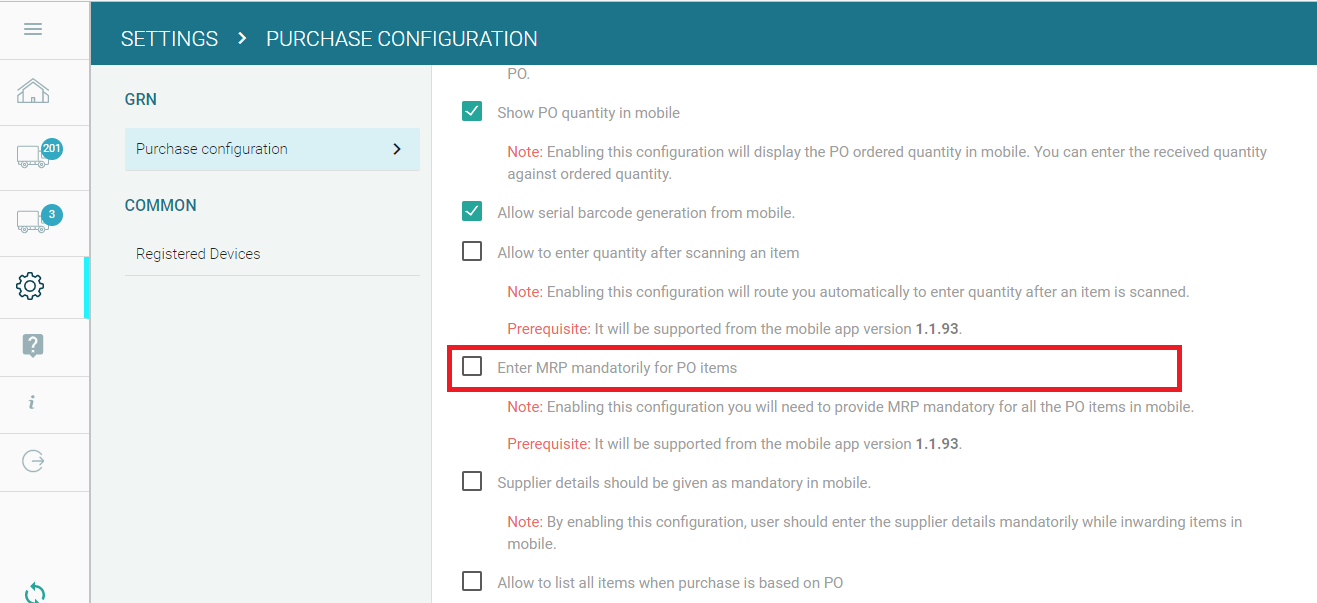The image size is (1317, 603).
Task: Go to the home warehouse icon
Action: [x=33, y=92]
